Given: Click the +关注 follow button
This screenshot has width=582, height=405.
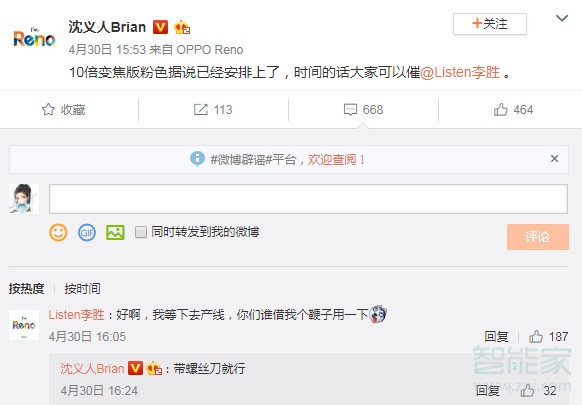Looking at the screenshot, I should click(490, 24).
